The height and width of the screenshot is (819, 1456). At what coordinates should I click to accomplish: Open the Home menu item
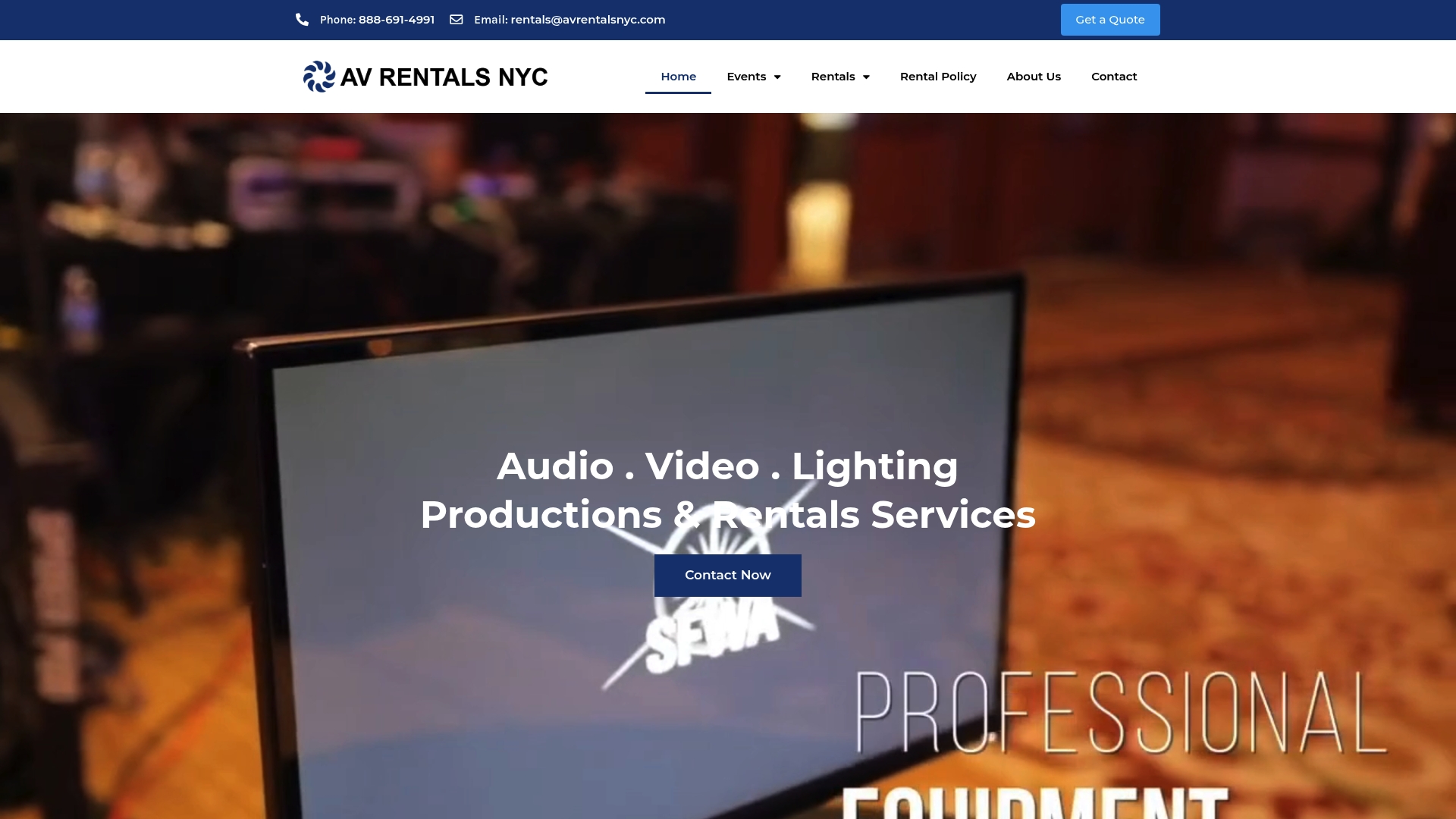pyautogui.click(x=678, y=77)
